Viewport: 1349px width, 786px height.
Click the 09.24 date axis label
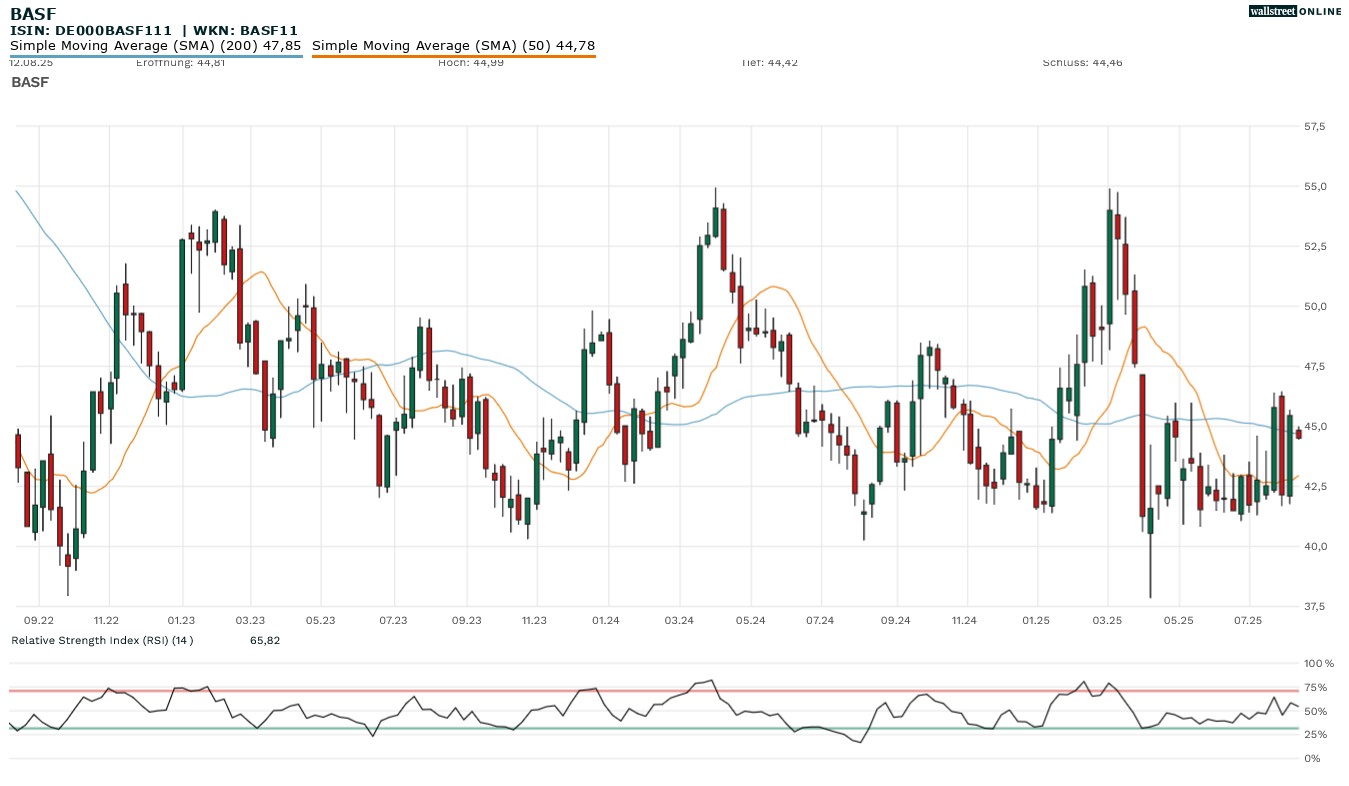pyautogui.click(x=895, y=621)
